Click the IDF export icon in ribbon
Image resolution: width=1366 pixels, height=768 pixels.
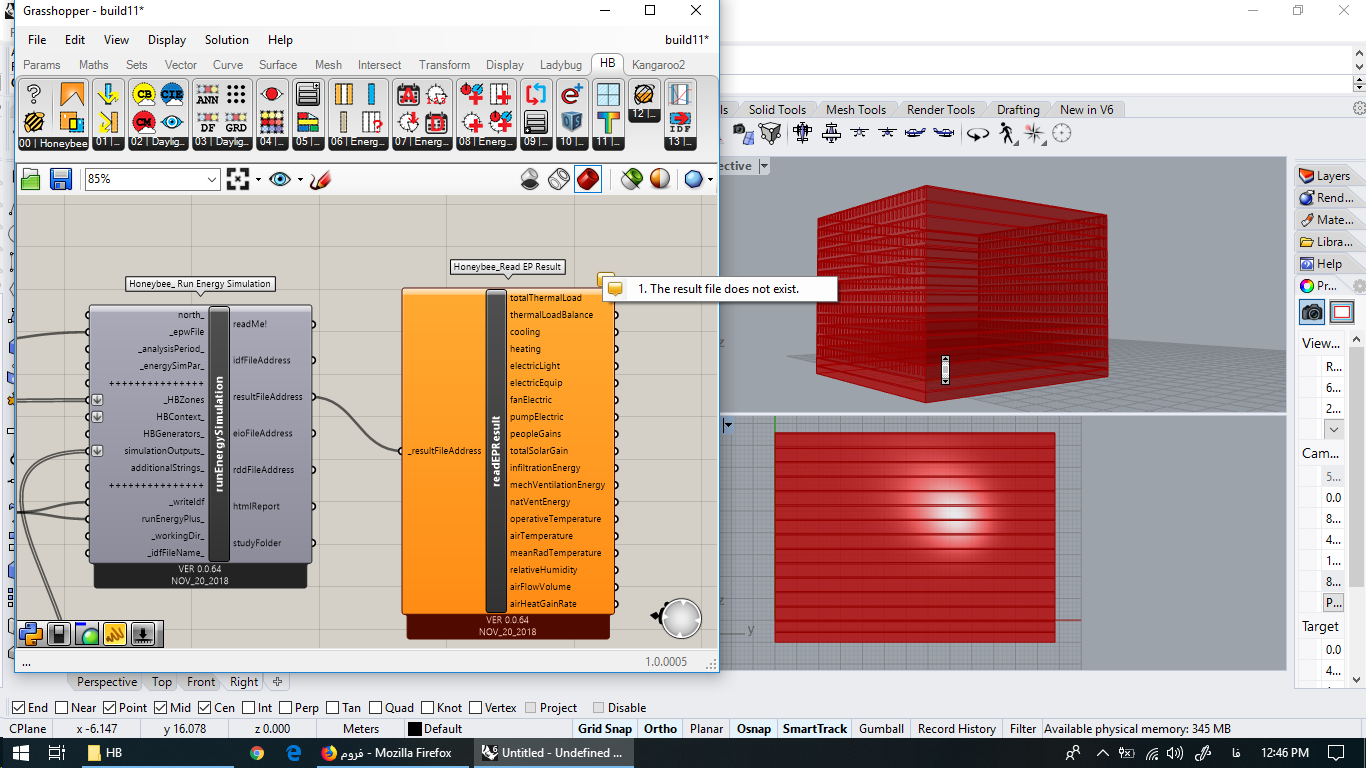point(680,122)
